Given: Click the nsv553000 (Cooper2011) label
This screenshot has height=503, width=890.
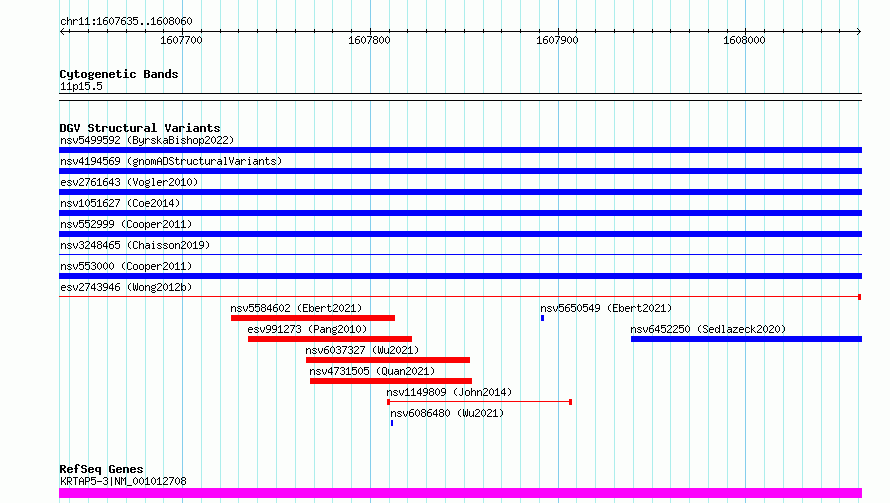Looking at the screenshot, I should (126, 266).
